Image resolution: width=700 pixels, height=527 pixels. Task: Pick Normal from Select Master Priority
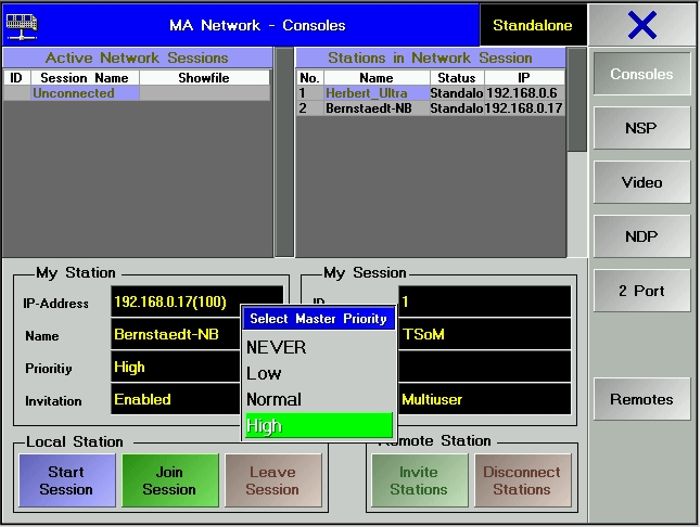318,399
